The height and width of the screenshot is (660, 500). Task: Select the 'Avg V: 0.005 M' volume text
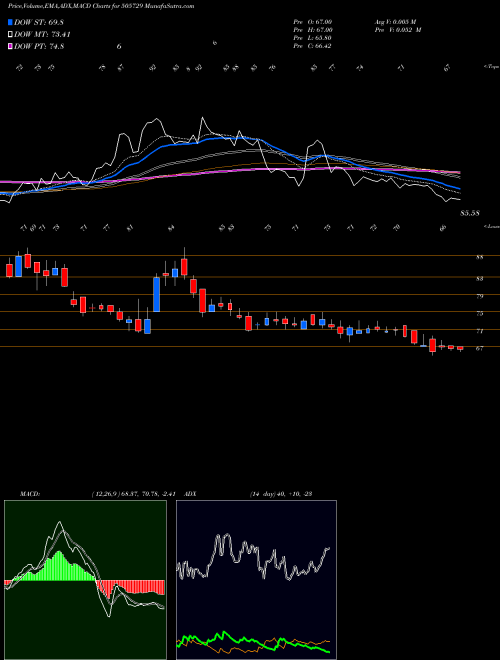(395, 22)
